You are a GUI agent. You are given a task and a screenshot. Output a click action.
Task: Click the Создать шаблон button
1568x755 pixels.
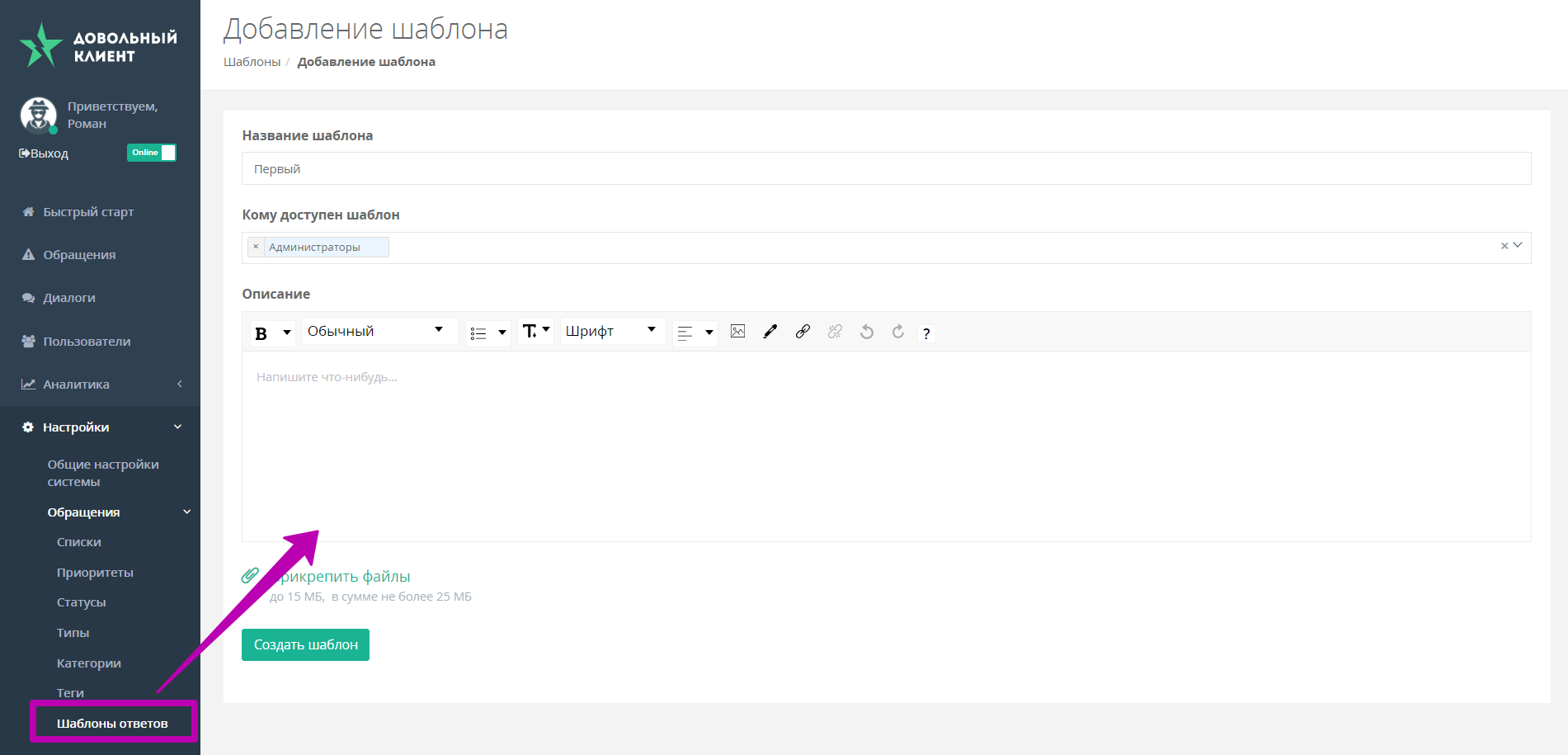pyautogui.click(x=305, y=644)
